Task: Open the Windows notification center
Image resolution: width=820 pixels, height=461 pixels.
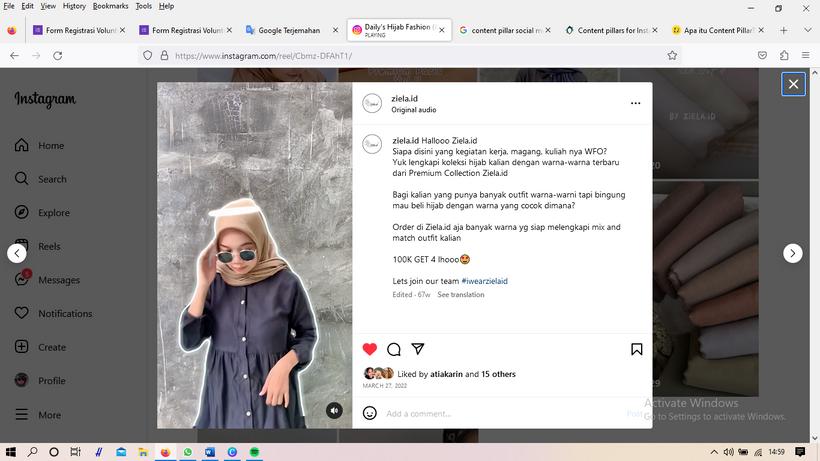Action: [800, 452]
